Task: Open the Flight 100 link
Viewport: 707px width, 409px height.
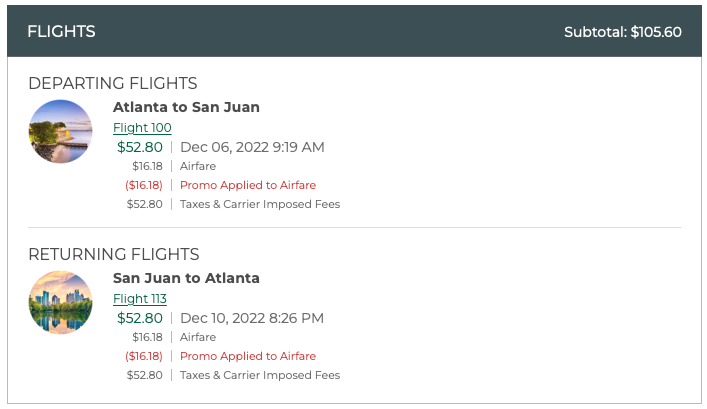Action: point(142,128)
